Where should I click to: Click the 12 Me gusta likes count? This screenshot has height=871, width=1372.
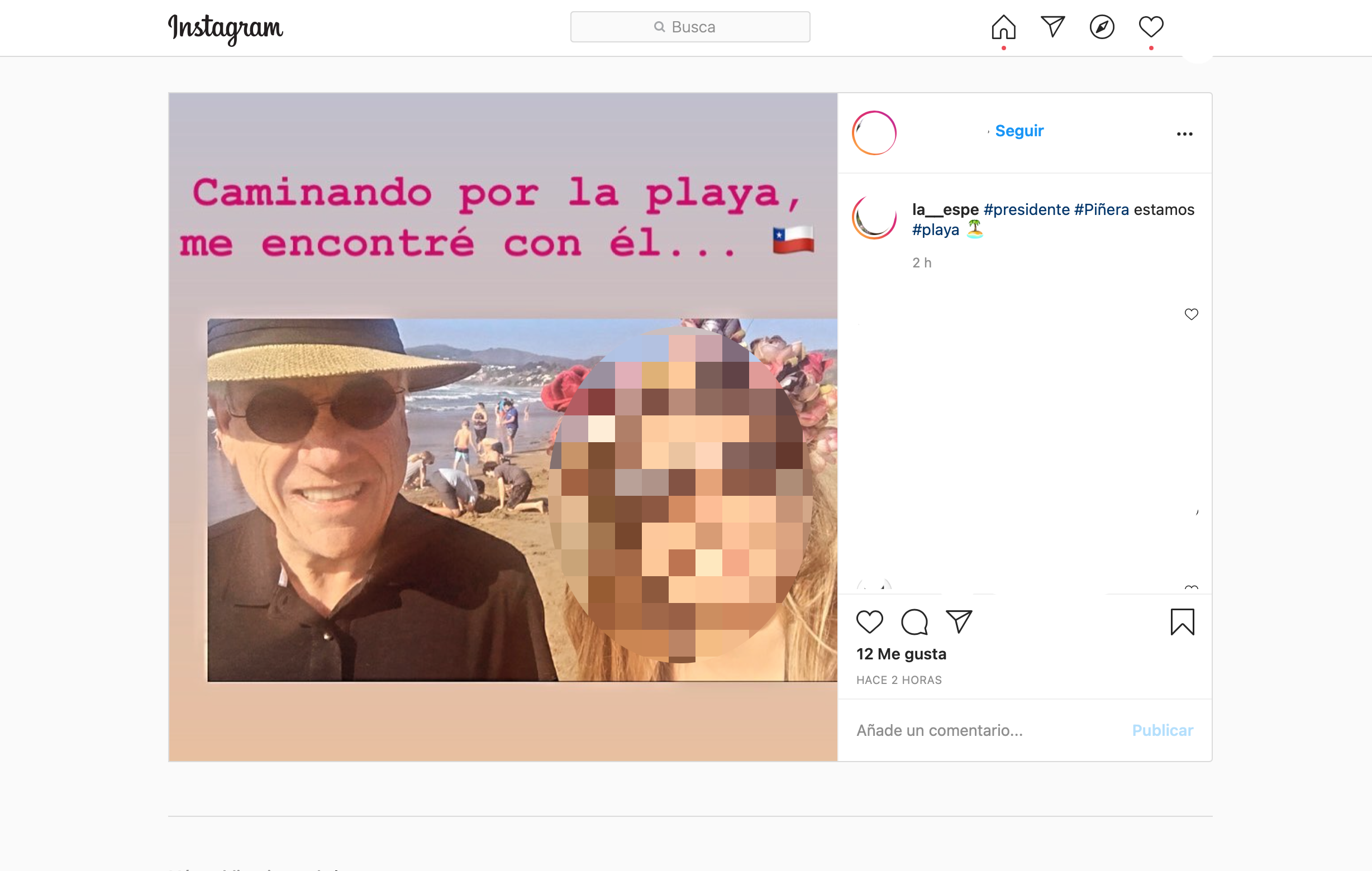901,654
